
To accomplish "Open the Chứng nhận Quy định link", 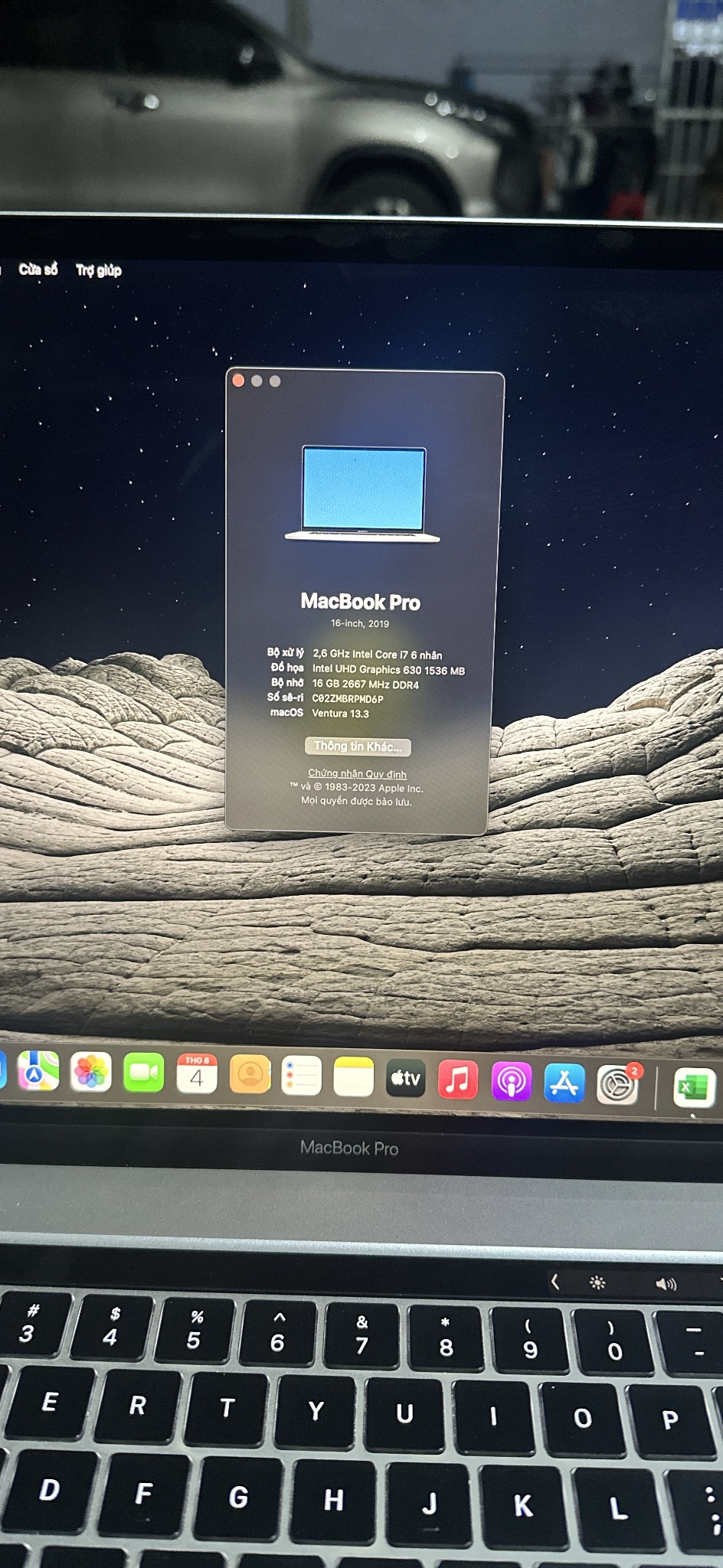I will point(357,773).
